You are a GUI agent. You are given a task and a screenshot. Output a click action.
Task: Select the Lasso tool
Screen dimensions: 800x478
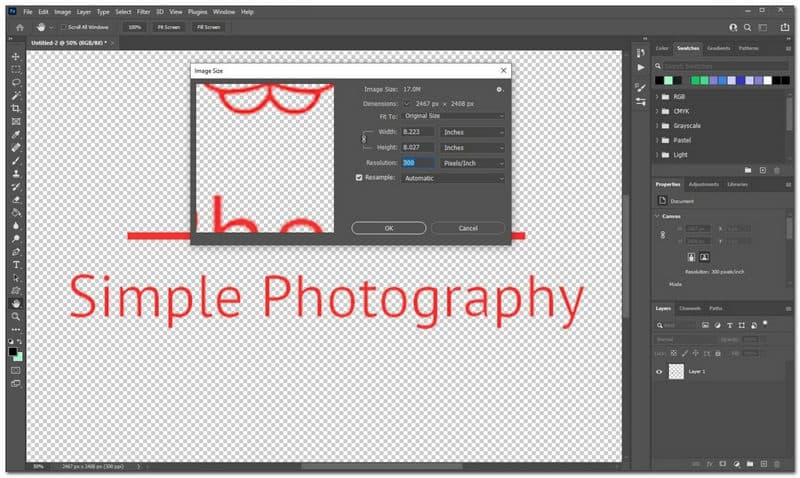(16, 82)
